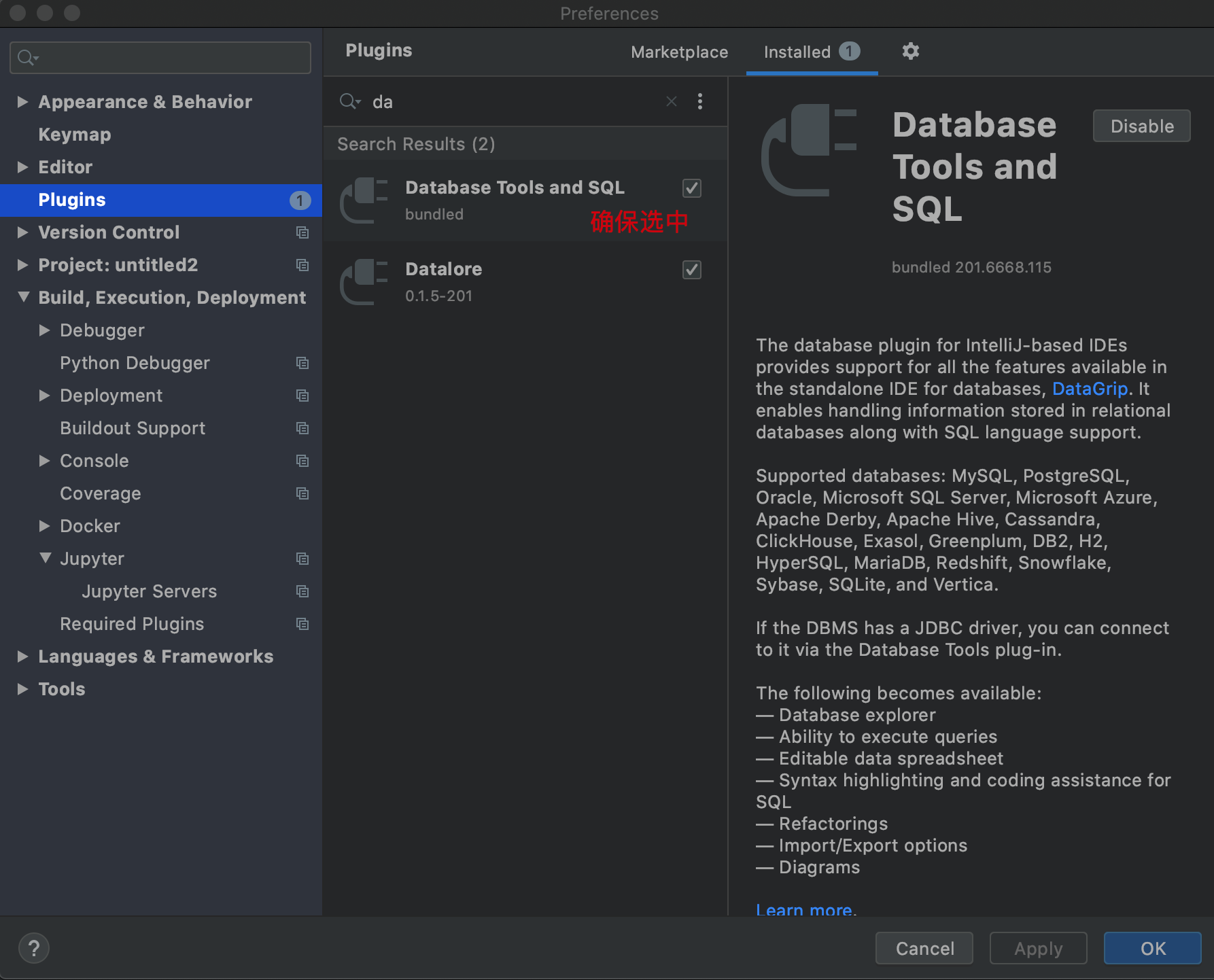This screenshot has width=1214, height=980.
Task: Click the Apply button
Action: tap(1038, 948)
